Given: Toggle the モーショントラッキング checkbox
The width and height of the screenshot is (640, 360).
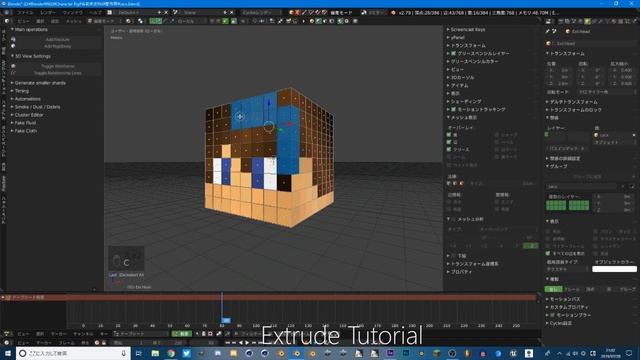Looking at the screenshot, I should point(453,109).
